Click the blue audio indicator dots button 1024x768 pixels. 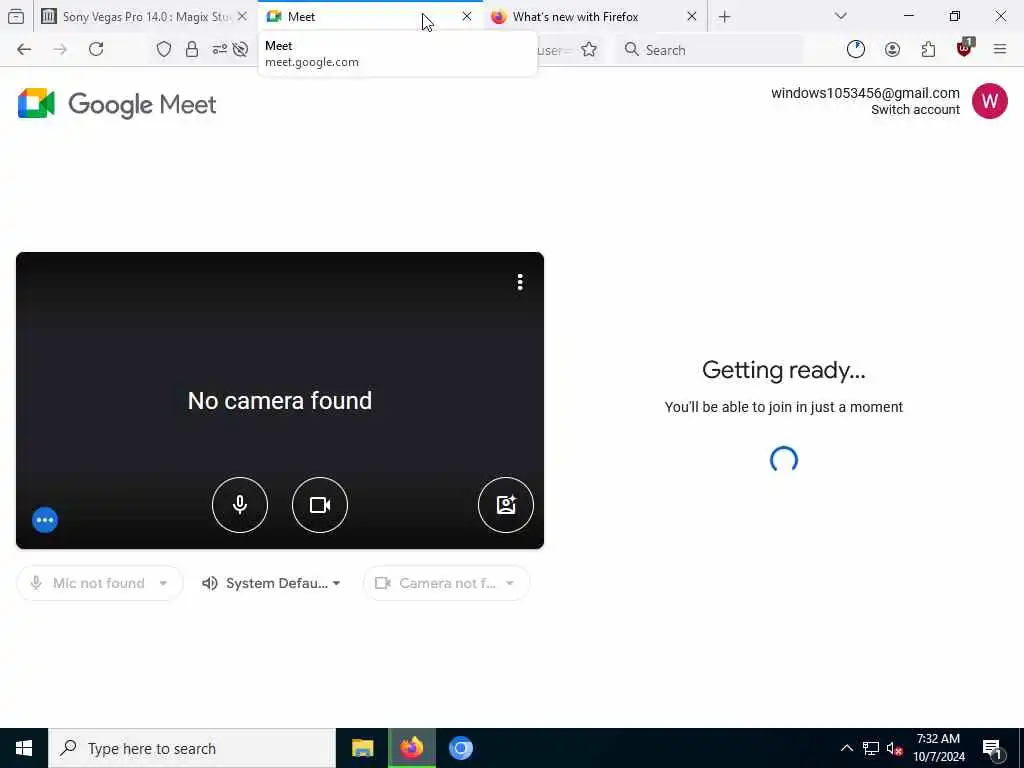(45, 520)
